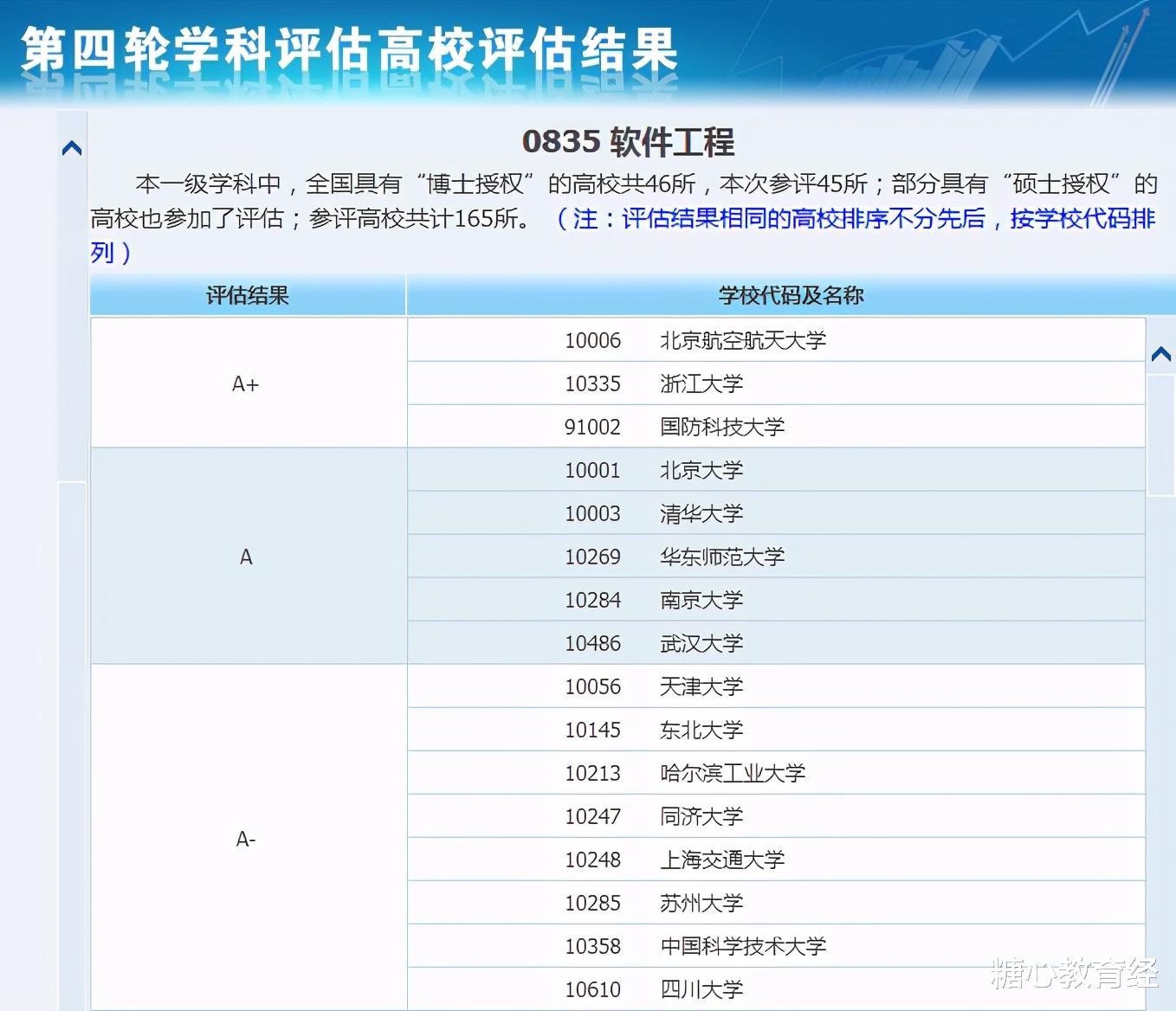This screenshot has height=1011, width=1176.
Task: Collapse the A+ results section
Action: click(x=246, y=383)
